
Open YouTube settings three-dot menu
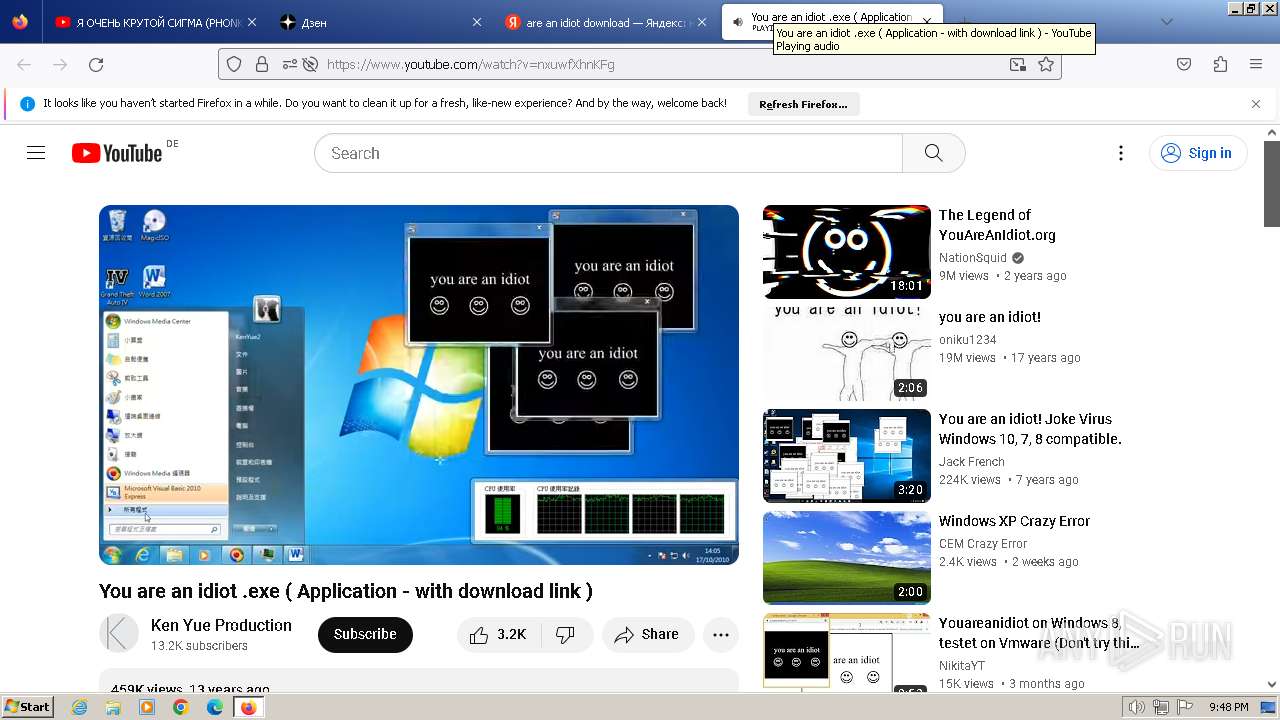[x=1121, y=153]
